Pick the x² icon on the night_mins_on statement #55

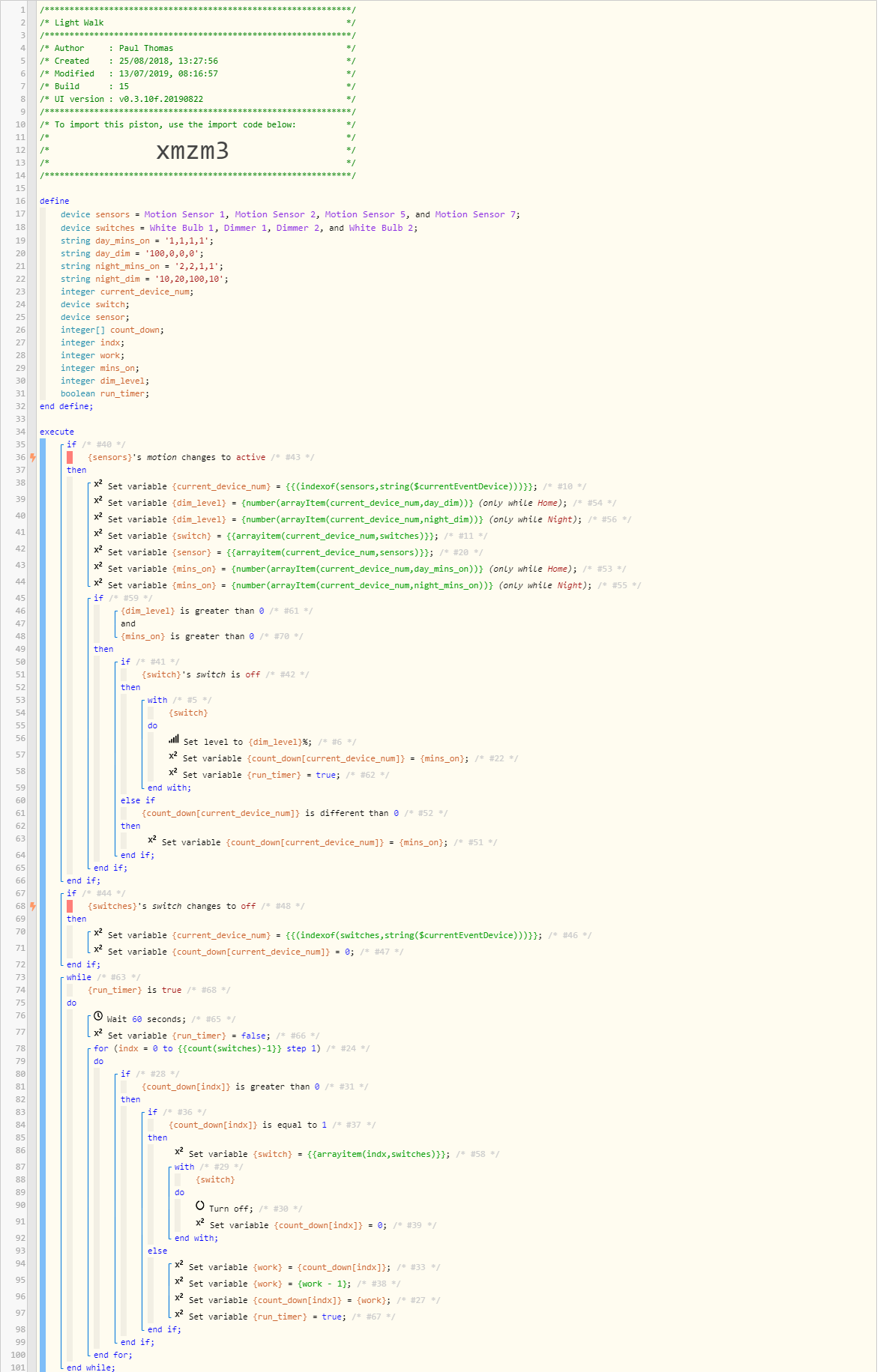(x=98, y=584)
